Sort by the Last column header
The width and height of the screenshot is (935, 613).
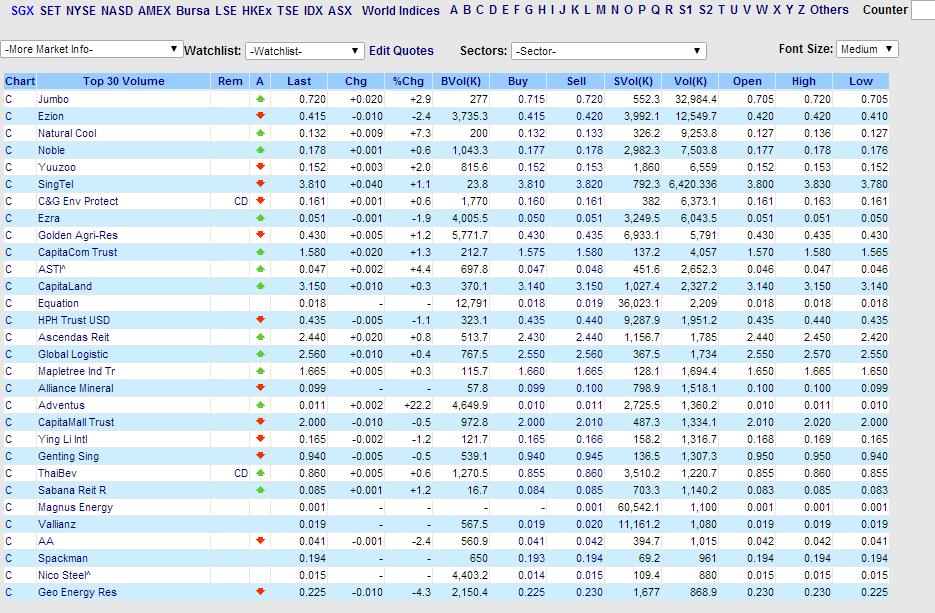point(299,81)
